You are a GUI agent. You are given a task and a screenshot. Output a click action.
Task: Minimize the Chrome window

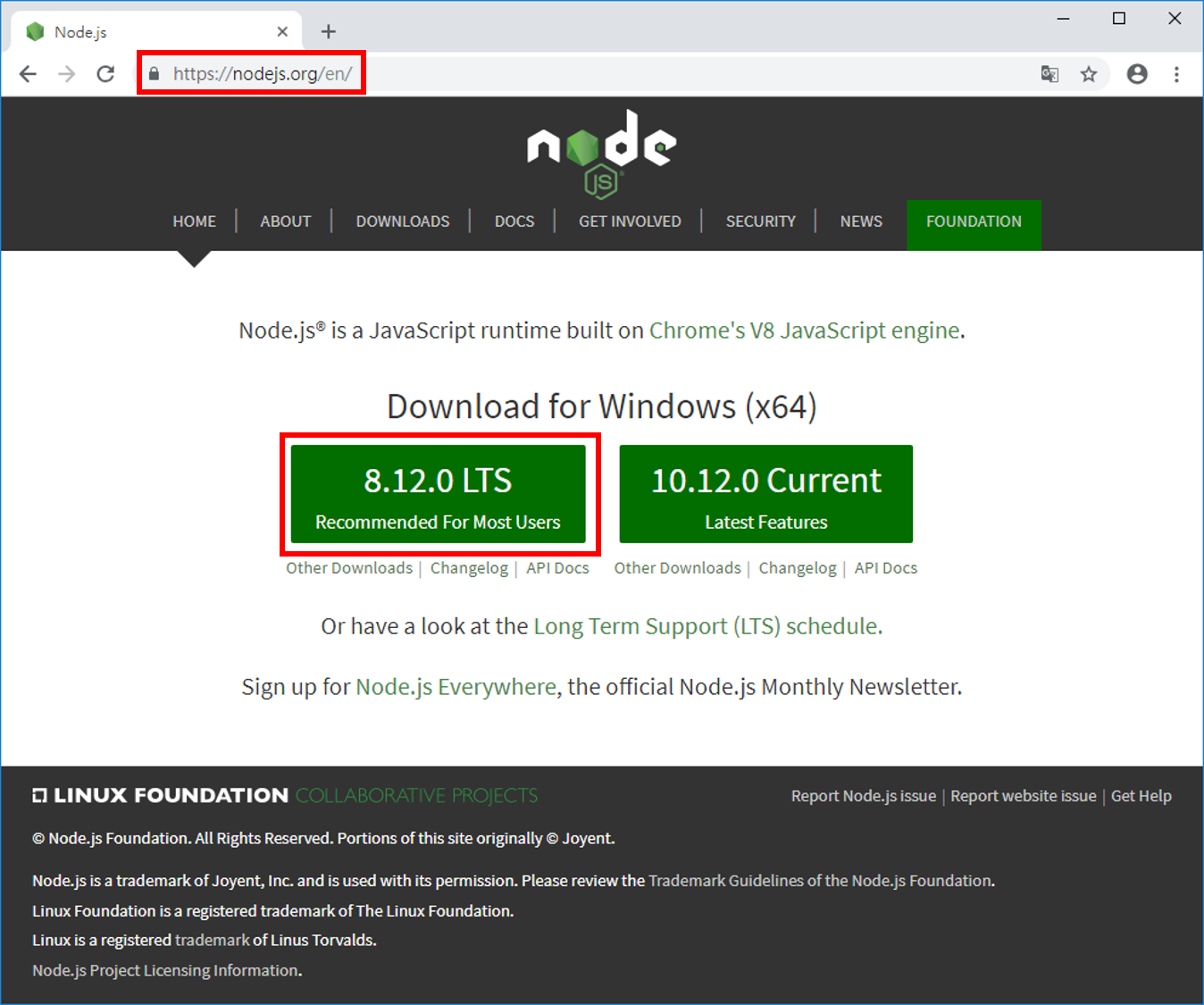1064,19
